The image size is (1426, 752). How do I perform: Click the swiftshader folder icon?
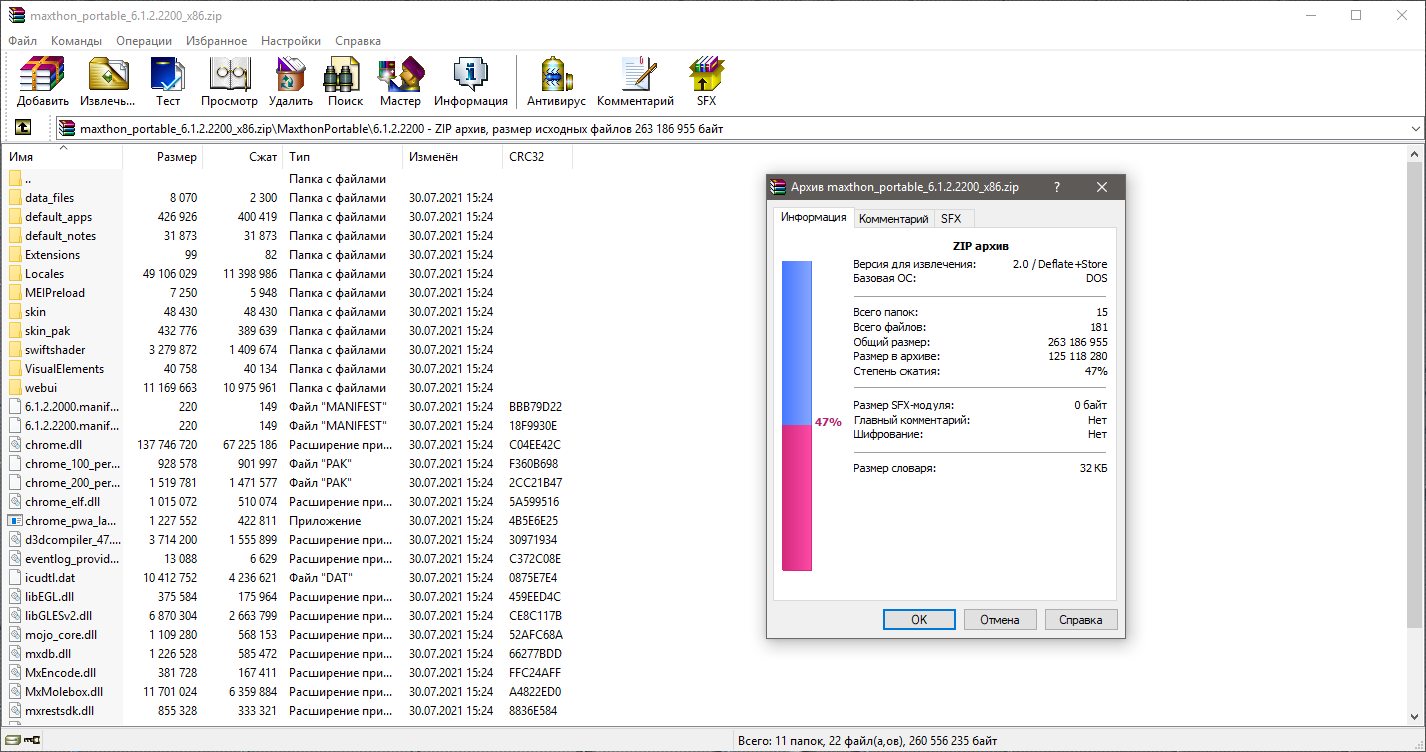coord(15,350)
